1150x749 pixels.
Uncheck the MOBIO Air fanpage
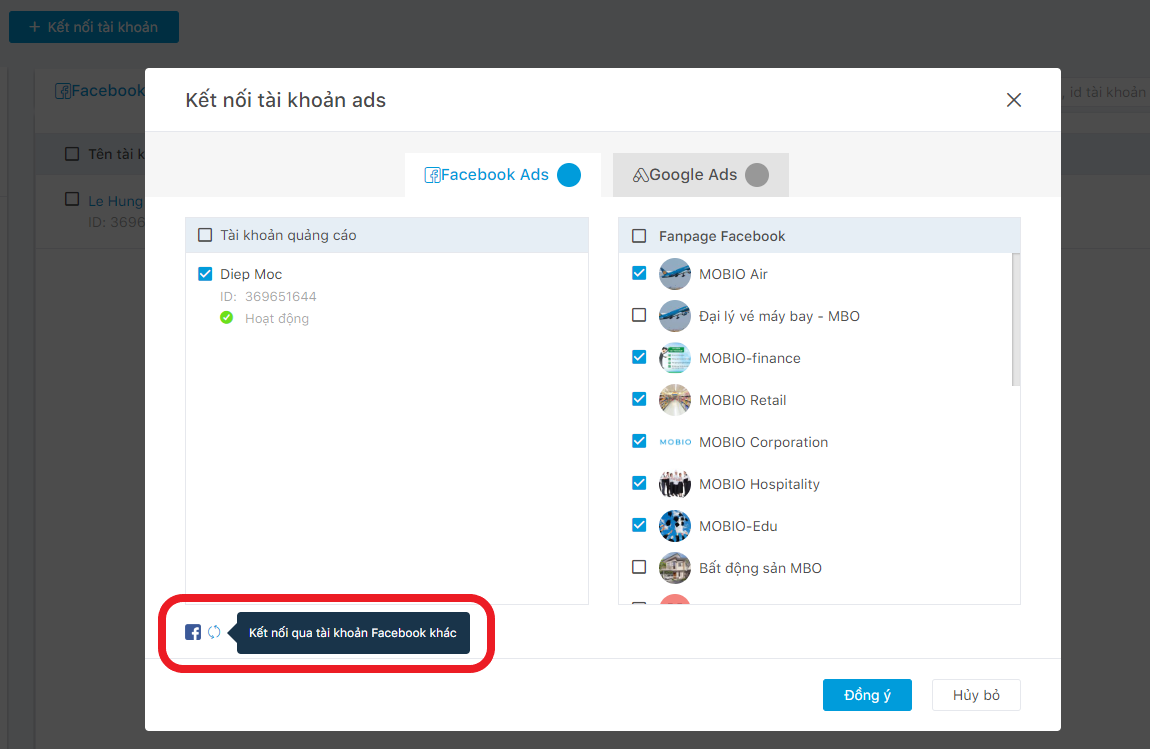[x=640, y=273]
